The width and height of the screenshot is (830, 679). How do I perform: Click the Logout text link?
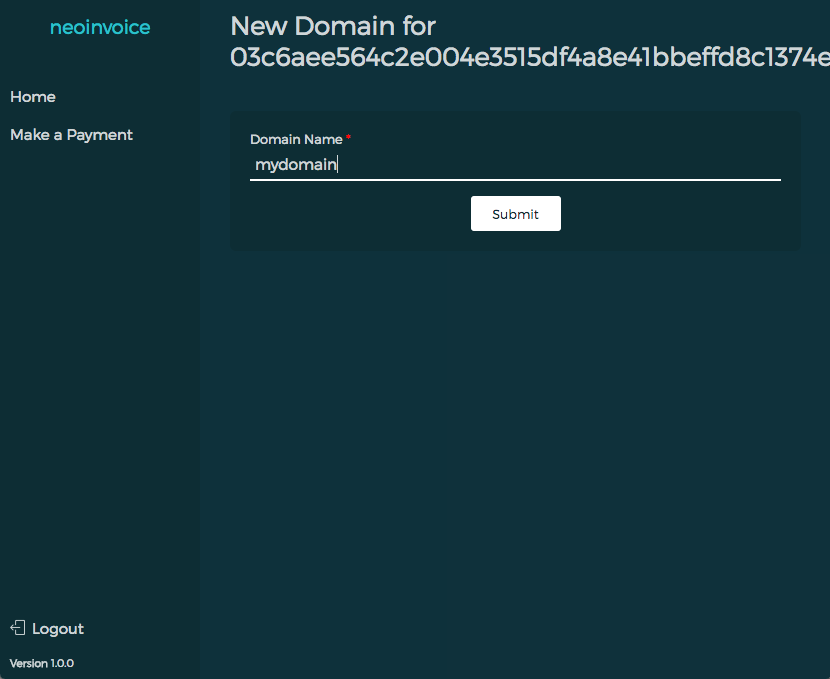point(58,629)
